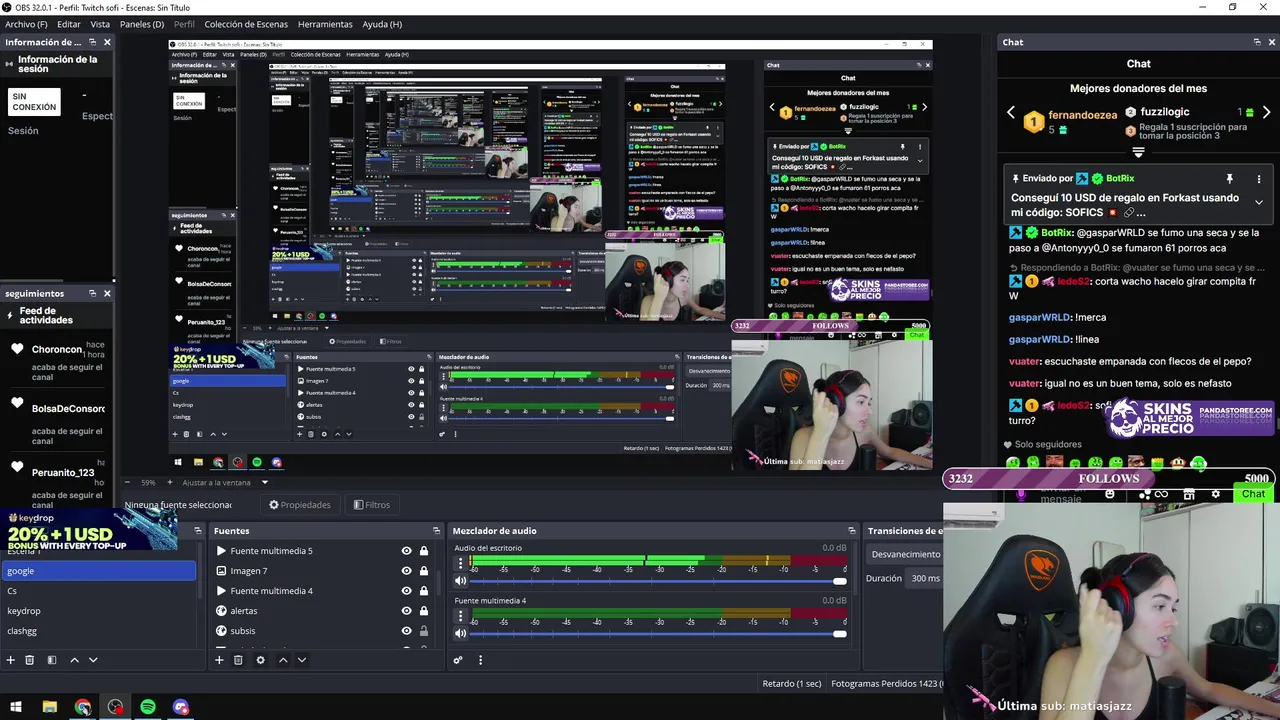
Task: Expand the Mejores donadores leaderboard
Action: [1138, 152]
